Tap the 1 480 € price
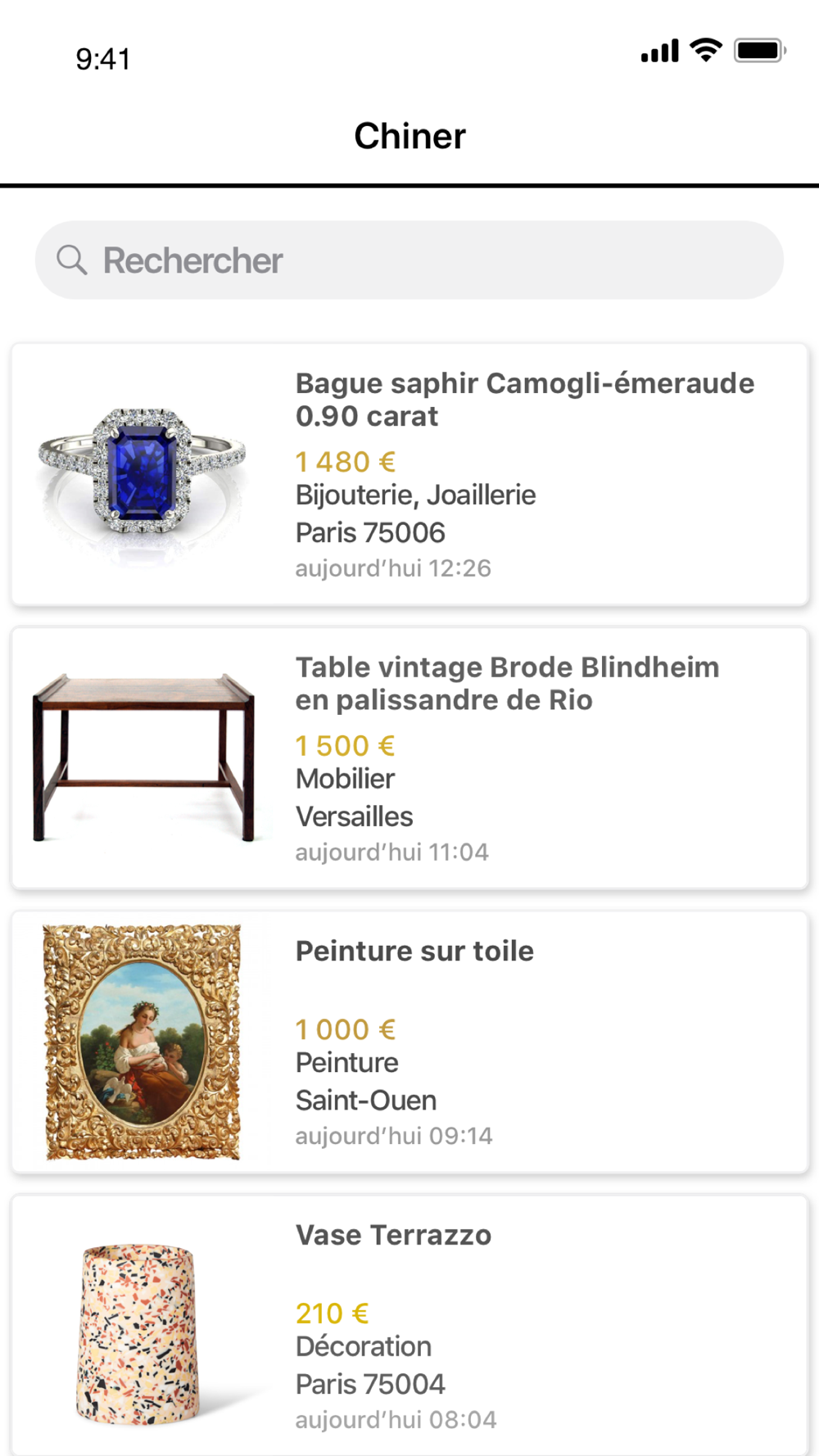 click(x=346, y=462)
